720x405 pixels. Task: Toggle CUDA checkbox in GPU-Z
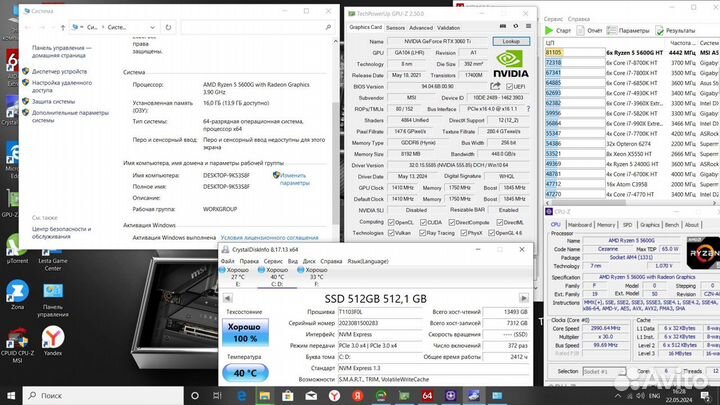coord(423,222)
